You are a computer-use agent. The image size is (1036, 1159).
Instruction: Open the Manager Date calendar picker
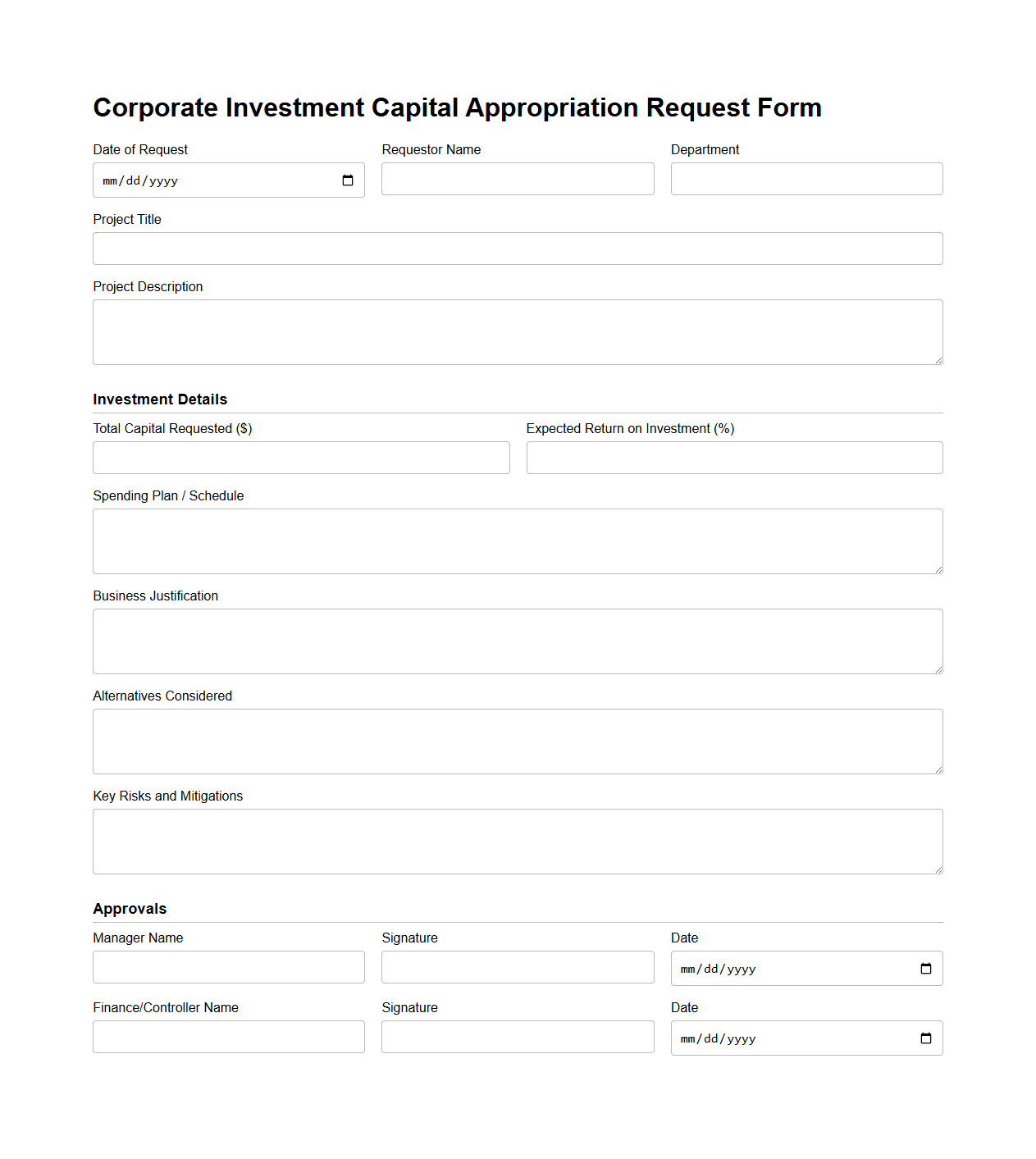pyautogui.click(x=928, y=968)
